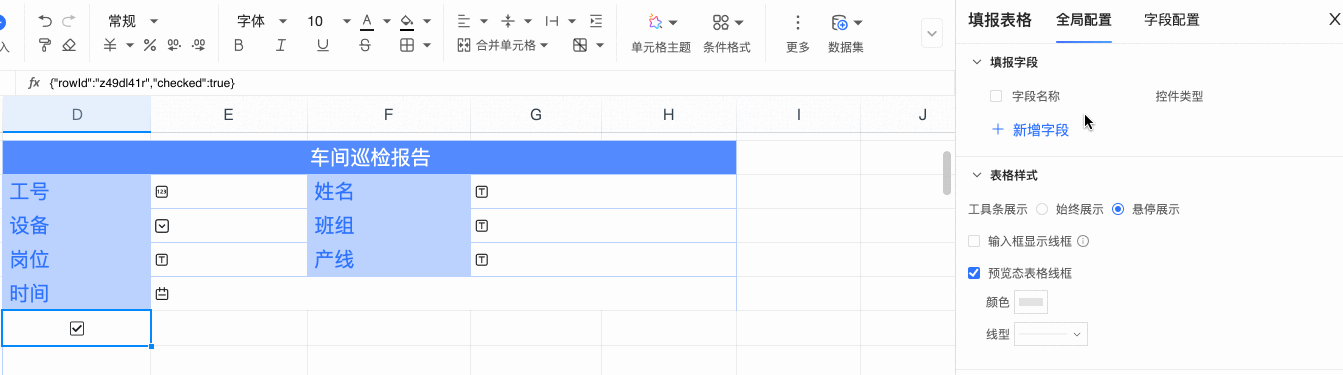1343x375 pixels.
Task: Click the vertical scrollbar thumb
Action: coord(947,173)
